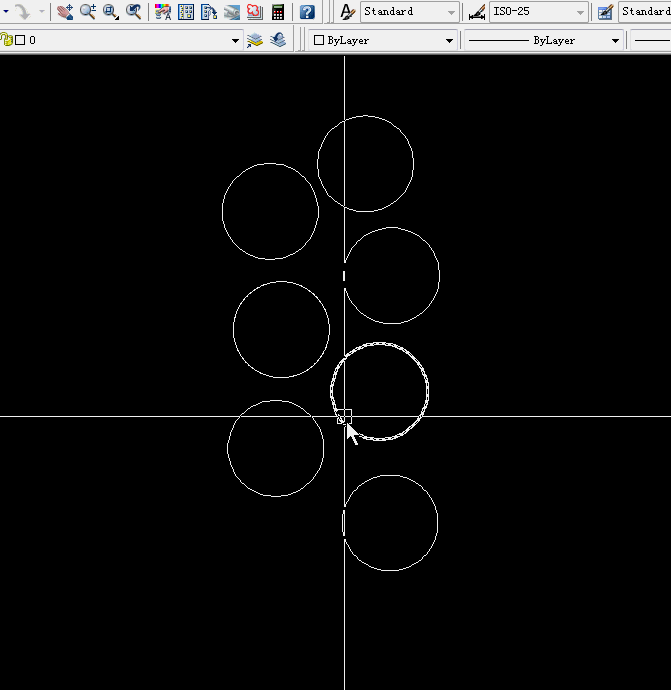
Task: Open Help with the question mark icon
Action: click(307, 12)
